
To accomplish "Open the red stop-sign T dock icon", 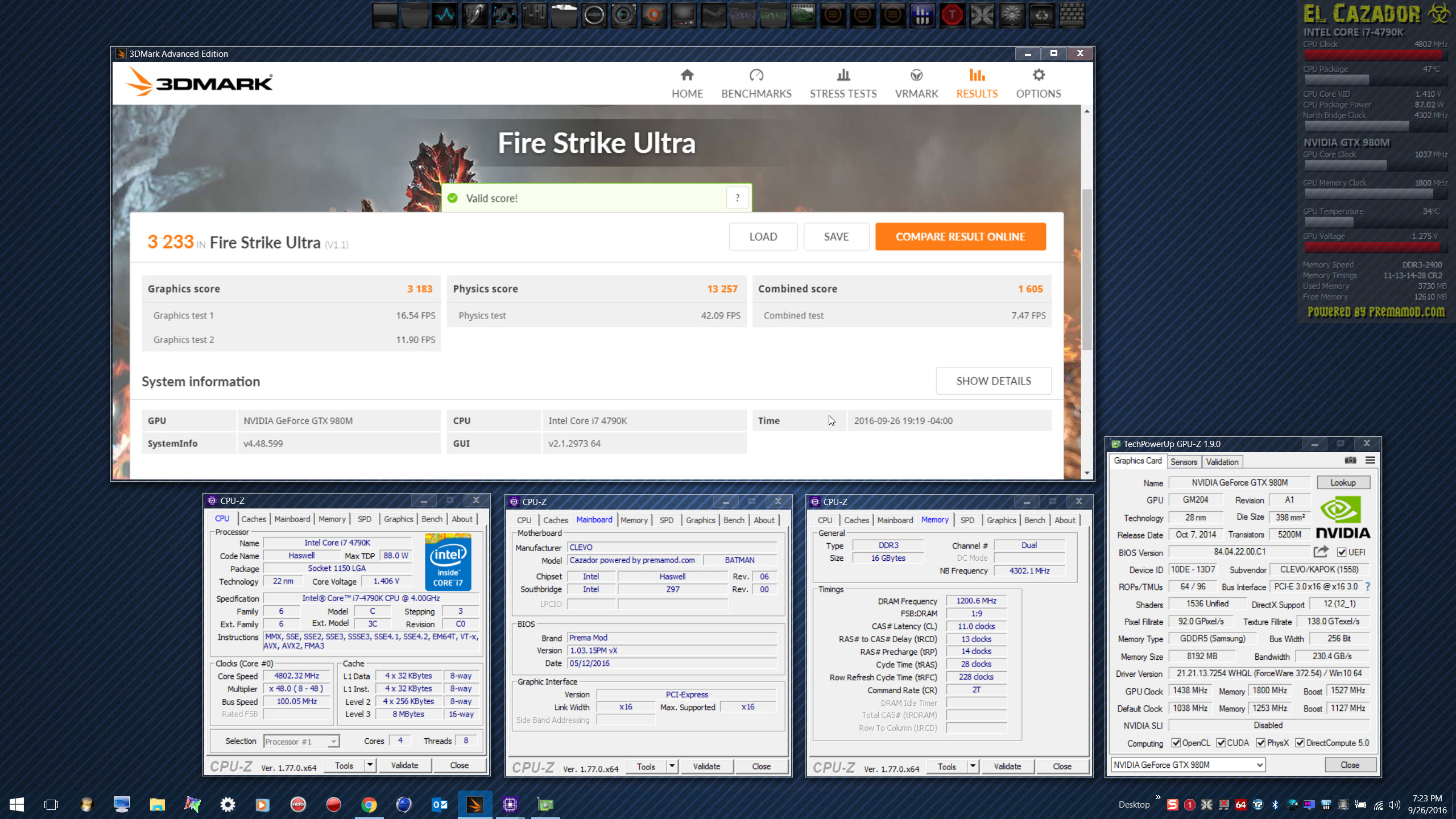I will 952,15.
